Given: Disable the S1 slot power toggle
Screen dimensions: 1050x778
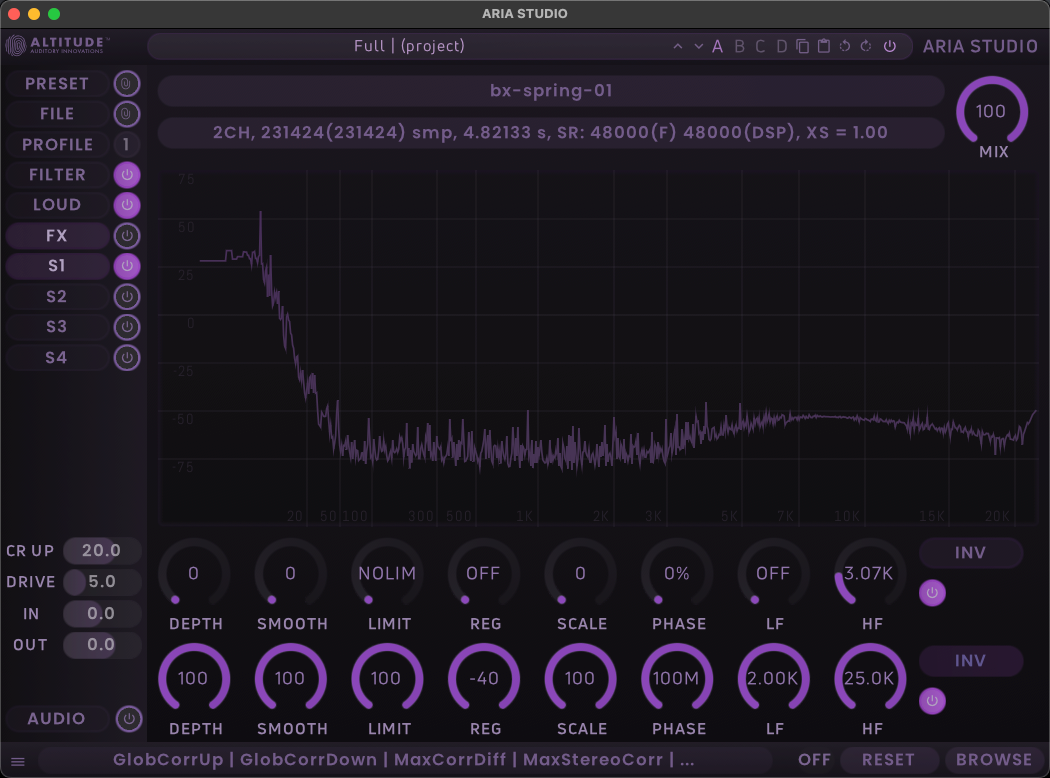Looking at the screenshot, I should click(x=127, y=266).
